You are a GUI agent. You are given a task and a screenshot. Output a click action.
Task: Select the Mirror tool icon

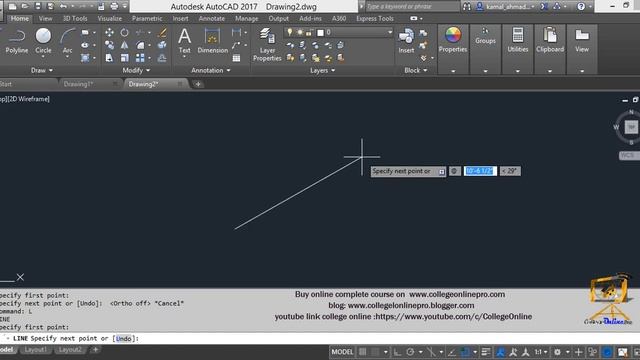[x=124, y=45]
